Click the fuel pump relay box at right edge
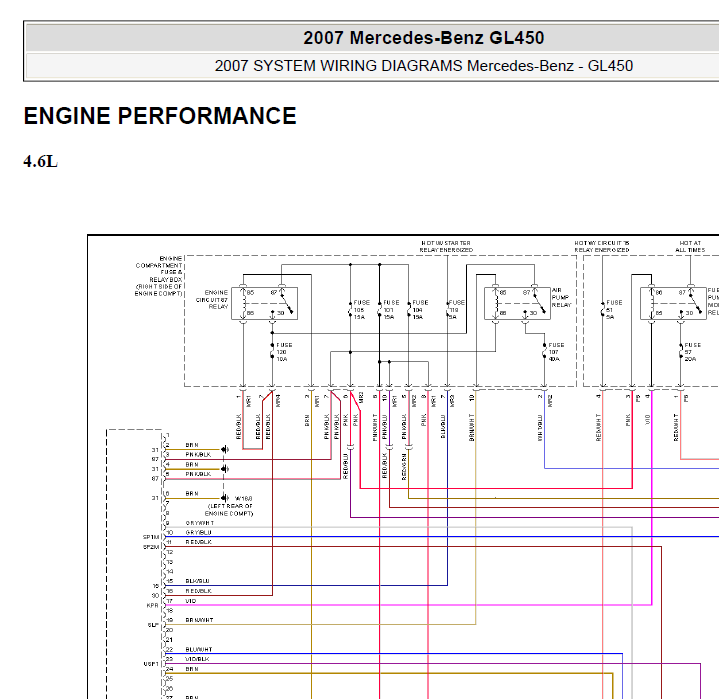The image size is (719, 699). 673,303
